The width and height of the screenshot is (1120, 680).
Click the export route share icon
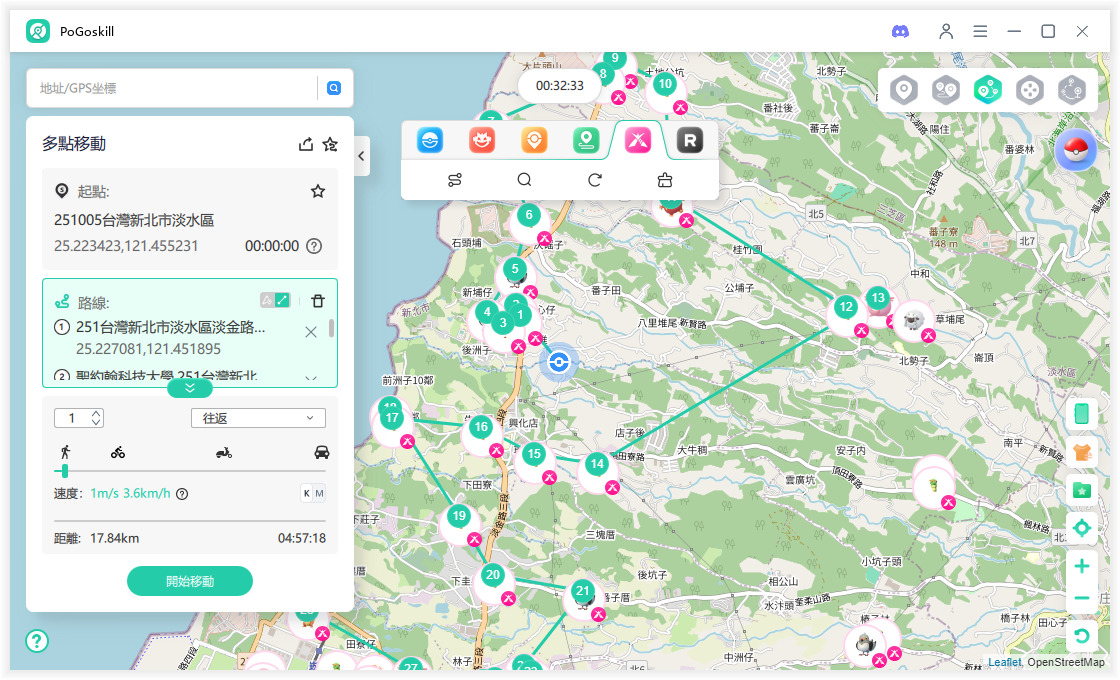(306, 144)
